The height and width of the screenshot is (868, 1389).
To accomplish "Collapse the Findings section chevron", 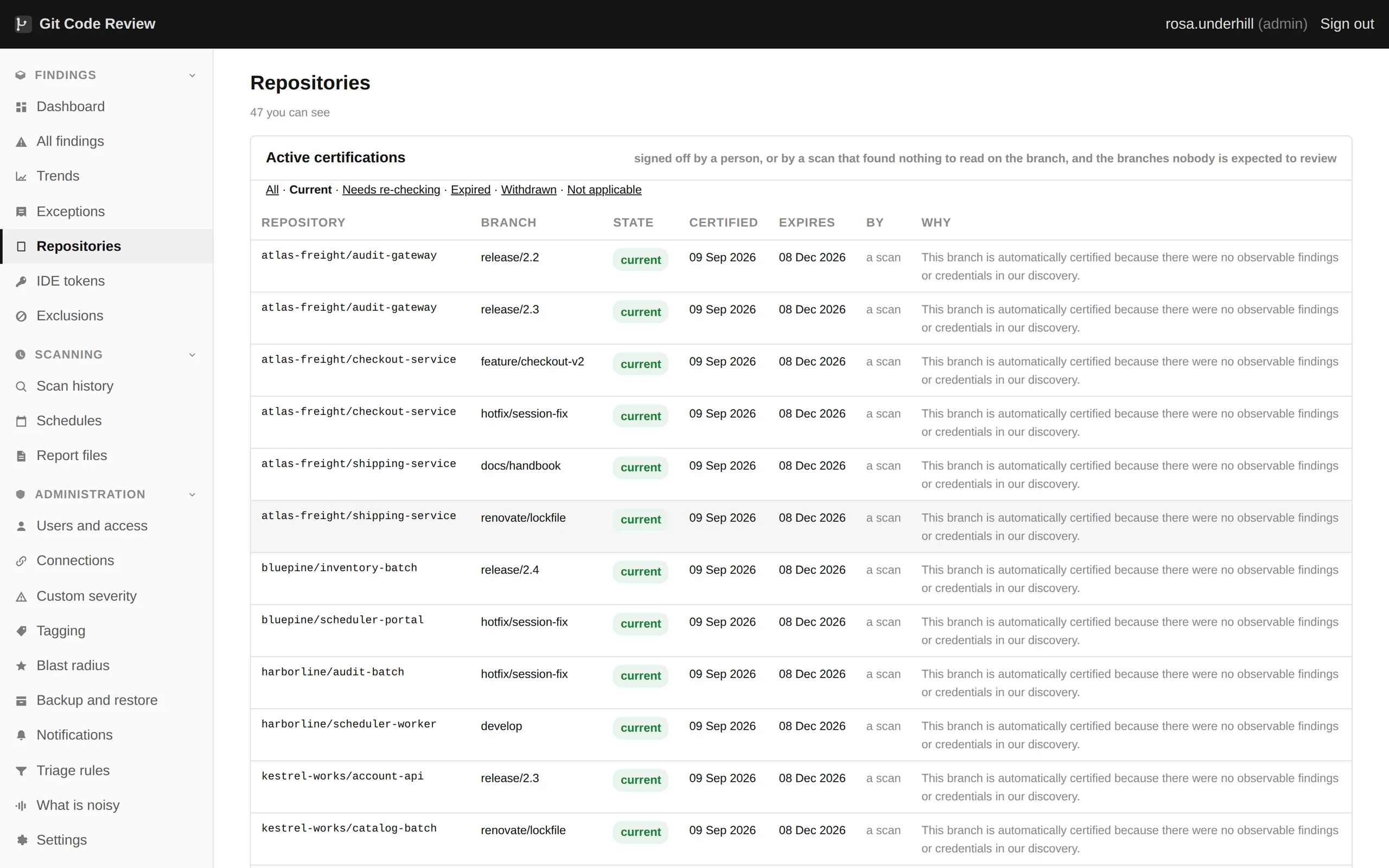I will click(x=192, y=75).
